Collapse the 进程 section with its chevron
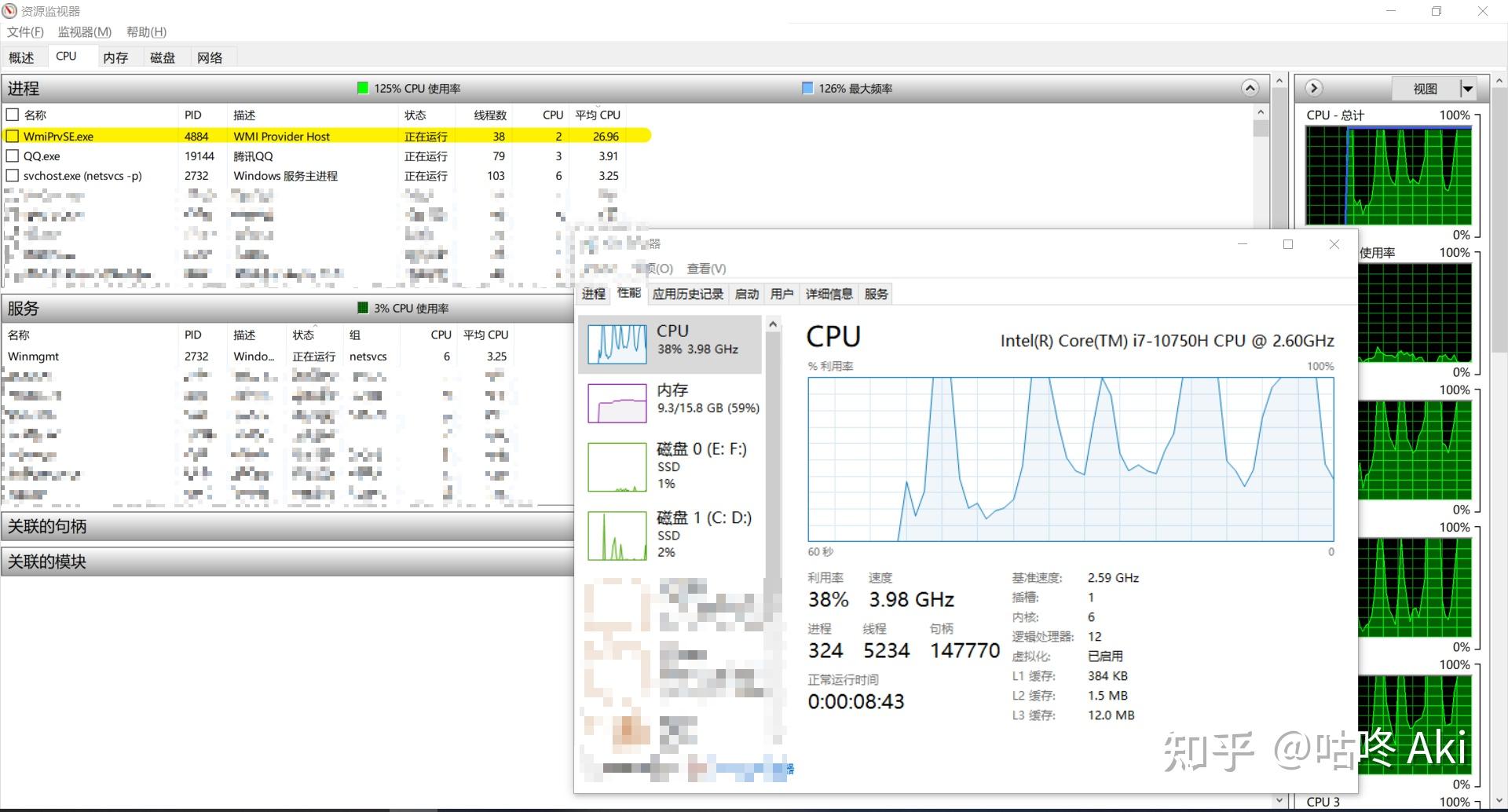The width and height of the screenshot is (1508, 812). (x=1250, y=88)
